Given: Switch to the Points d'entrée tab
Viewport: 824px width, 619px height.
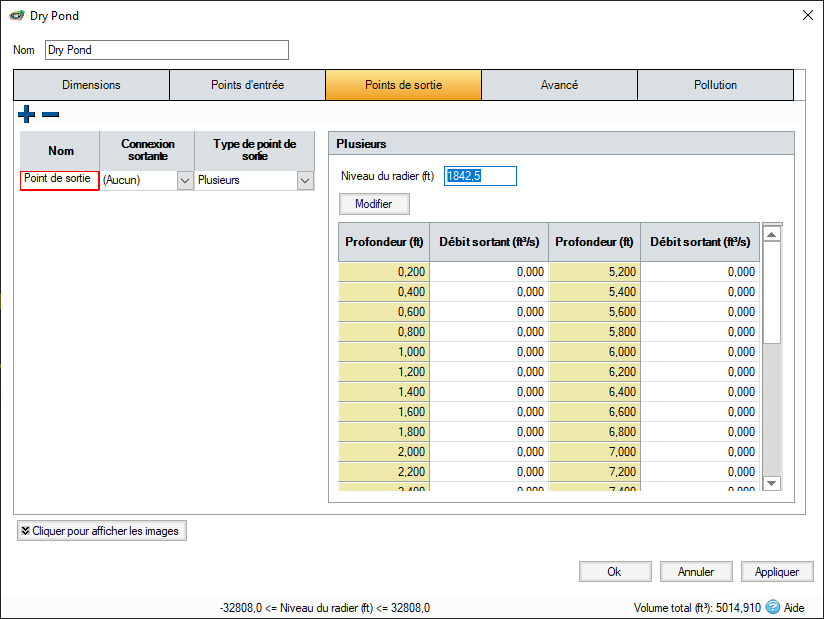Looking at the screenshot, I should (248, 85).
